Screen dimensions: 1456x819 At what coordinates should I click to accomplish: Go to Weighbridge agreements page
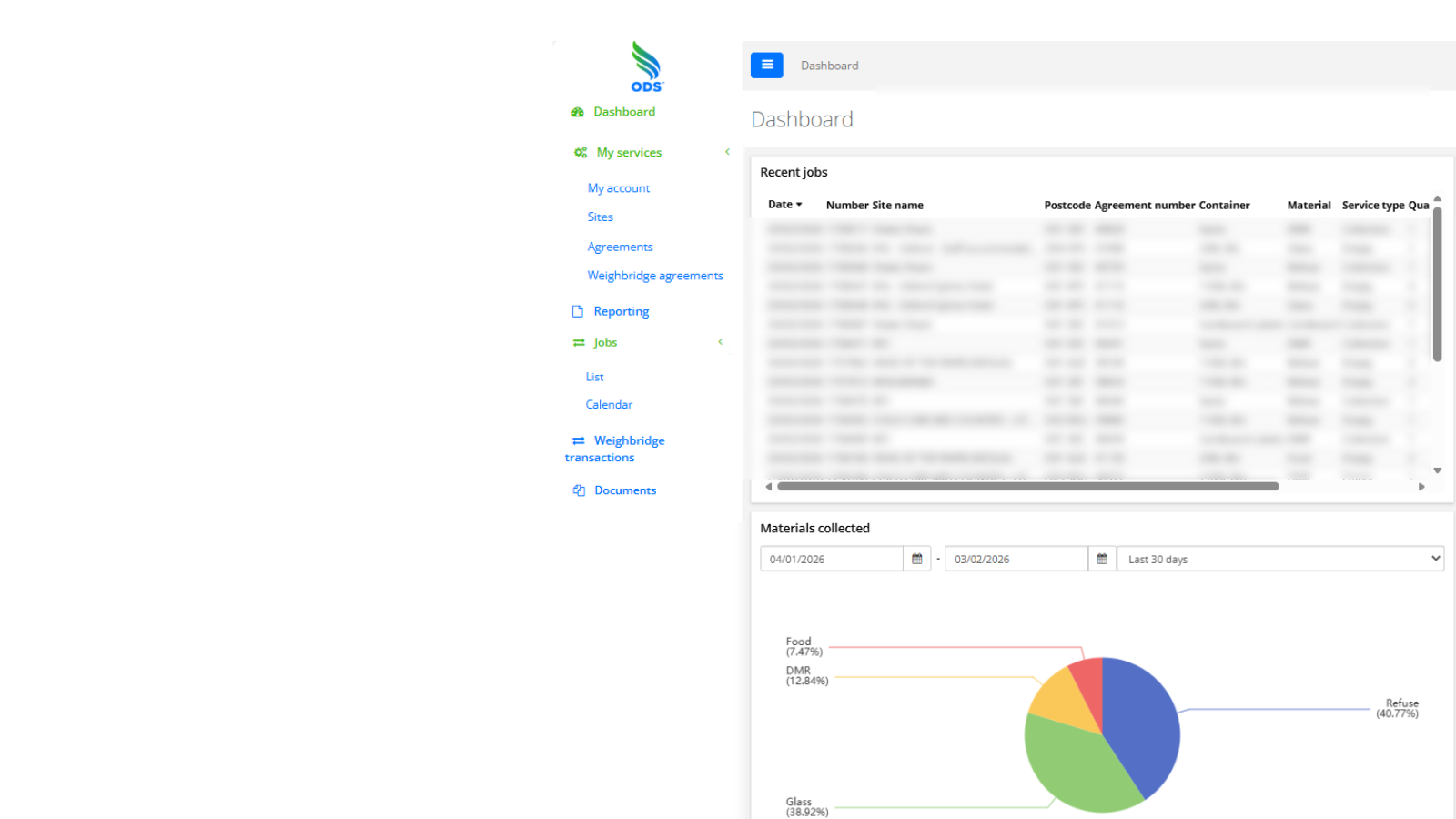coord(655,276)
